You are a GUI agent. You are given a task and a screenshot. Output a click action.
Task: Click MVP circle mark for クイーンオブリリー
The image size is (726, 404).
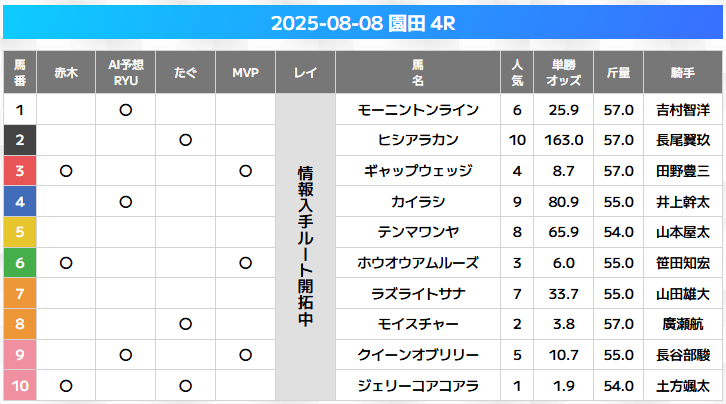tap(245, 355)
